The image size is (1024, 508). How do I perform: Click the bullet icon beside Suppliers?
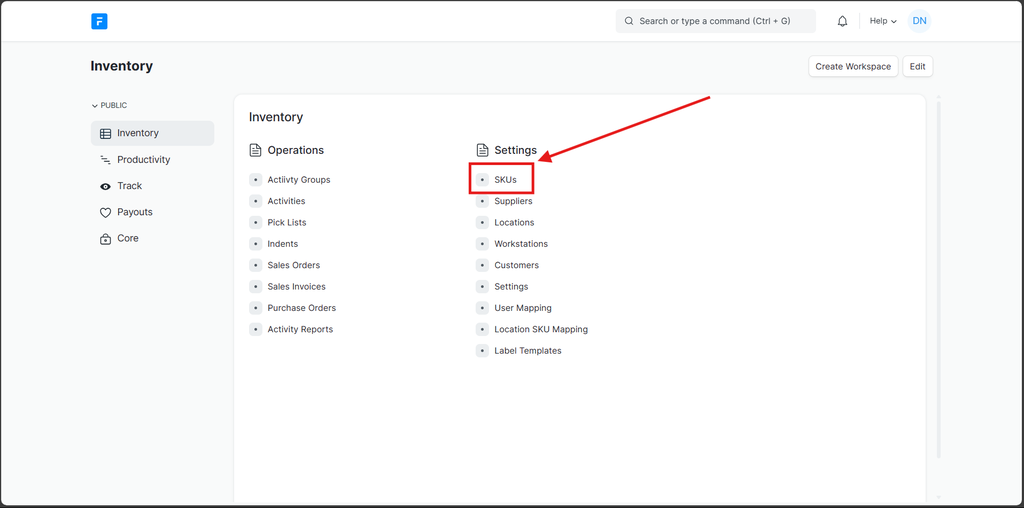click(482, 201)
